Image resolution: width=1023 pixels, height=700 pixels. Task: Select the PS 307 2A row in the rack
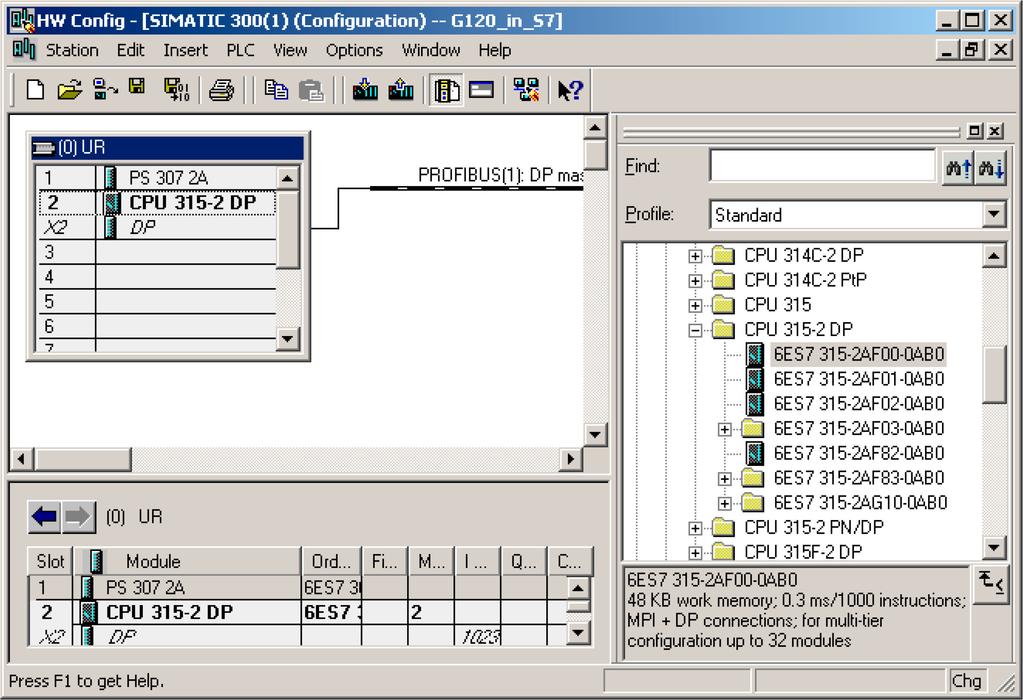157,177
